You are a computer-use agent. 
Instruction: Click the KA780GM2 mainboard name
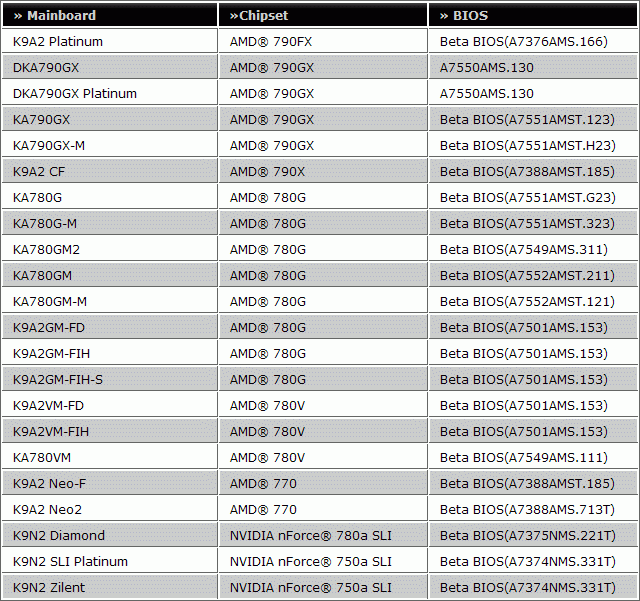click(47, 250)
